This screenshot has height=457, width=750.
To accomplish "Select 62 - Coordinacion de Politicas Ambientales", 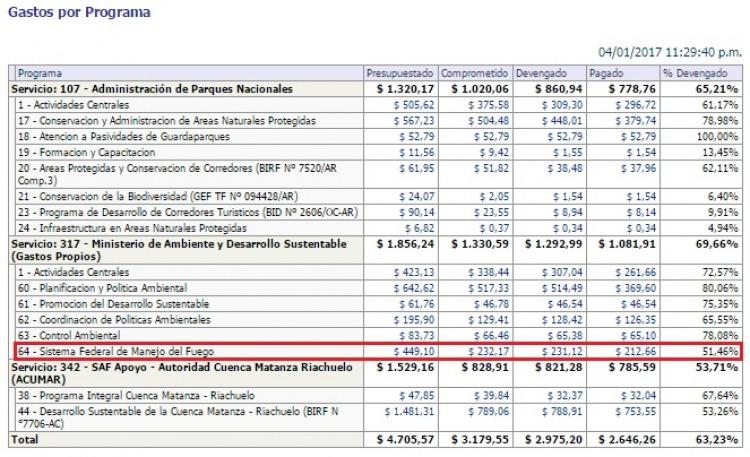I will pyautogui.click(x=114, y=320).
